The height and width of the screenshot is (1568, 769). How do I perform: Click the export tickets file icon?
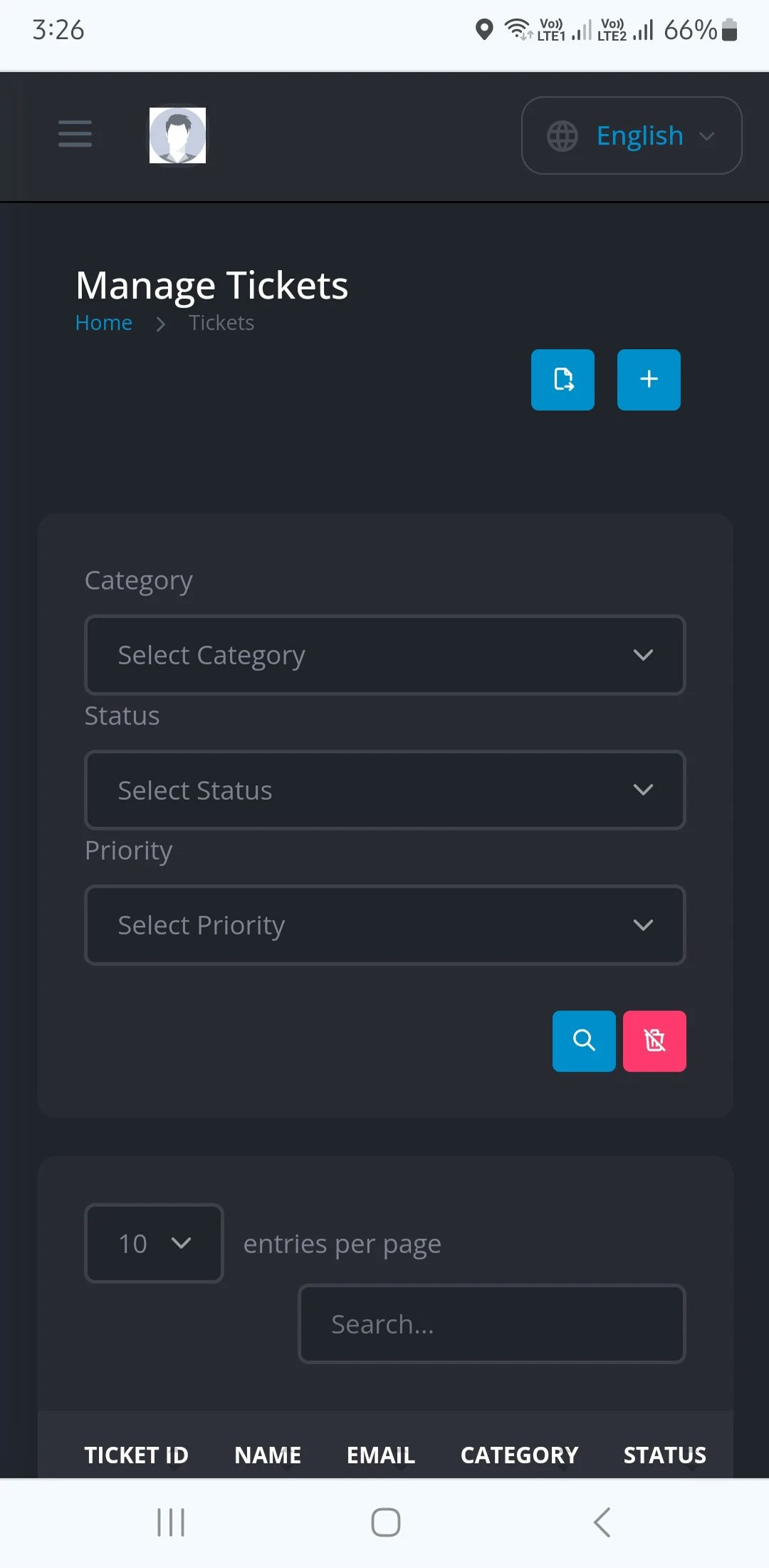tap(563, 380)
